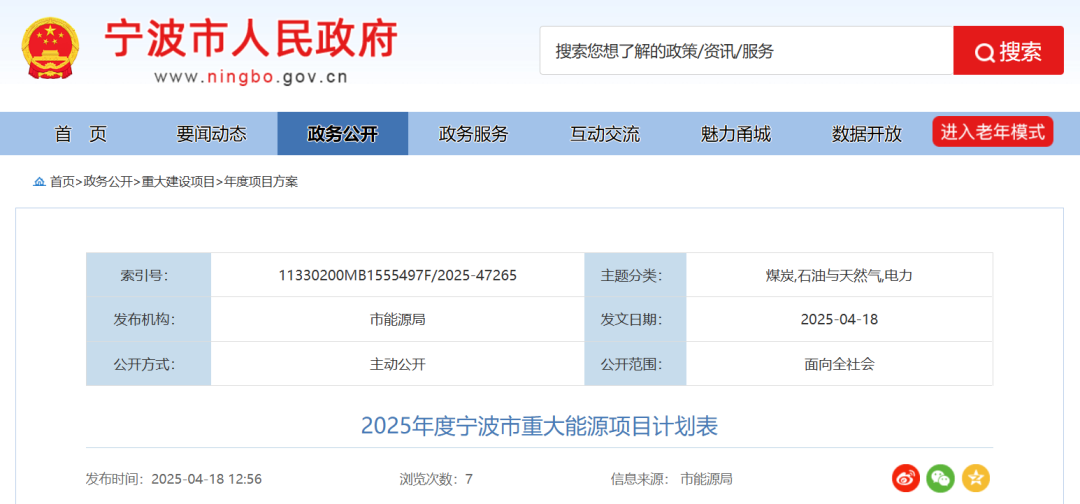Click the national emblem logo

49,48
